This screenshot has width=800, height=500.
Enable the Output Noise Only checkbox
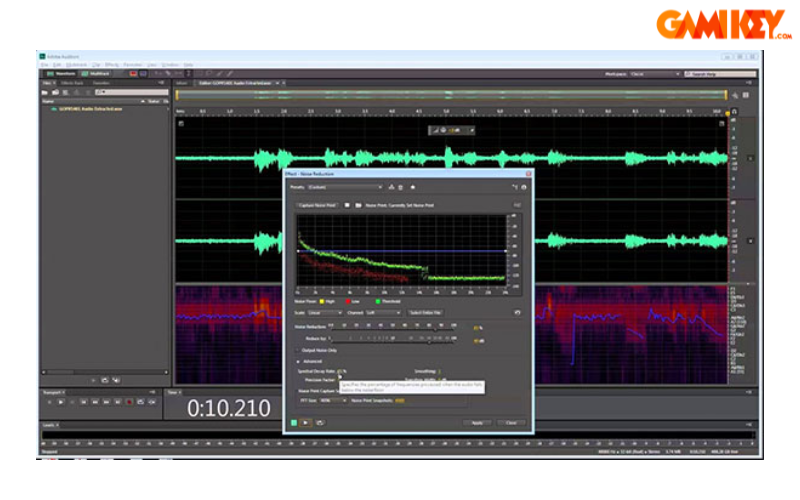[x=297, y=351]
